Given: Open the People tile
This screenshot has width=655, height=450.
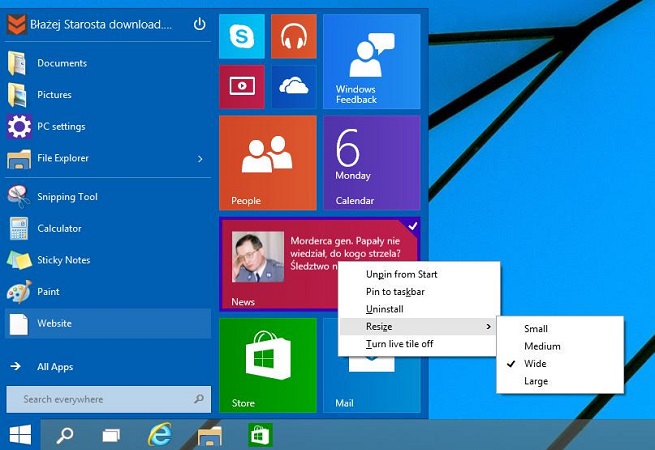Looking at the screenshot, I should (x=268, y=163).
